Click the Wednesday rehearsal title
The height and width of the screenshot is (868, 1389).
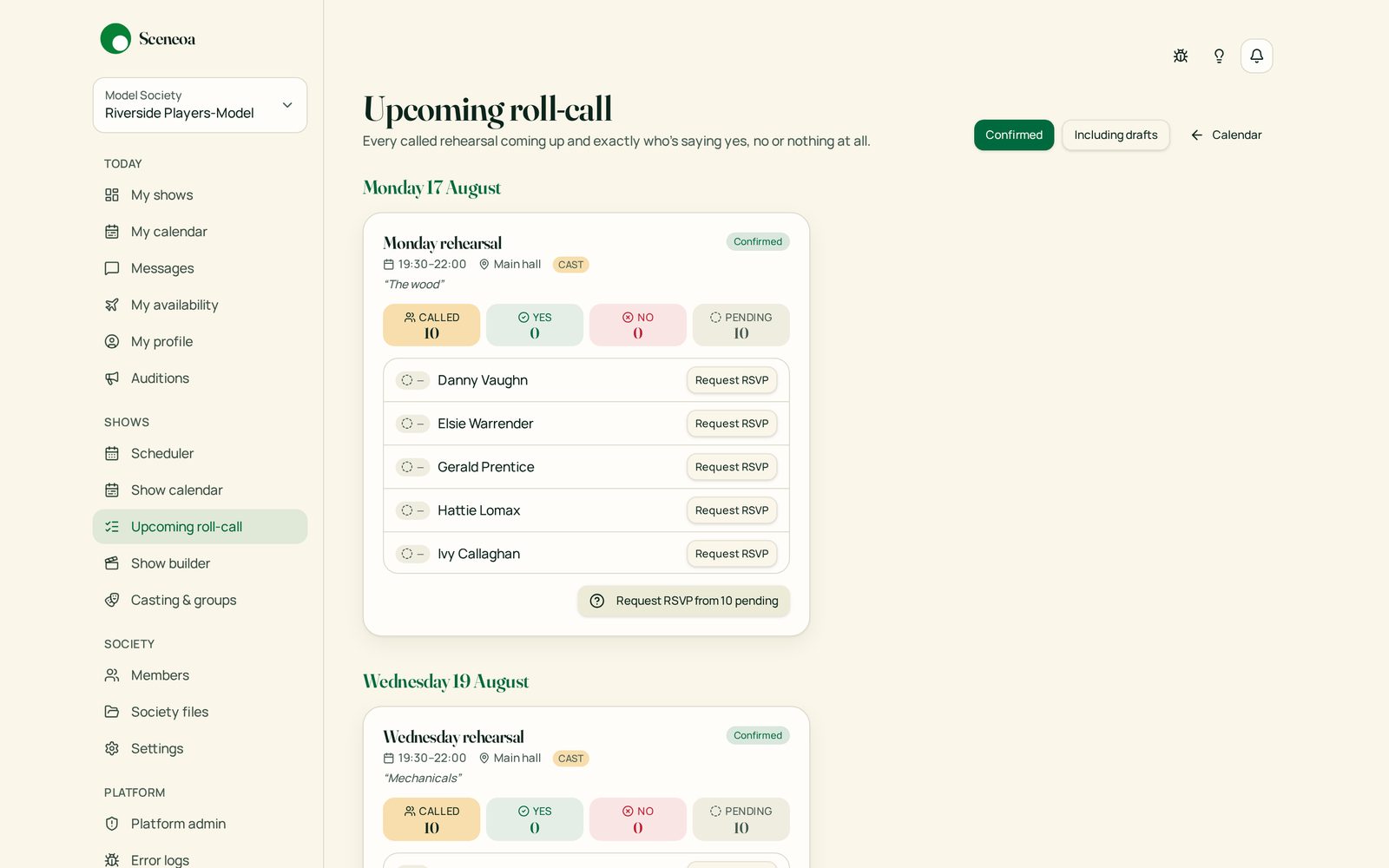453,737
